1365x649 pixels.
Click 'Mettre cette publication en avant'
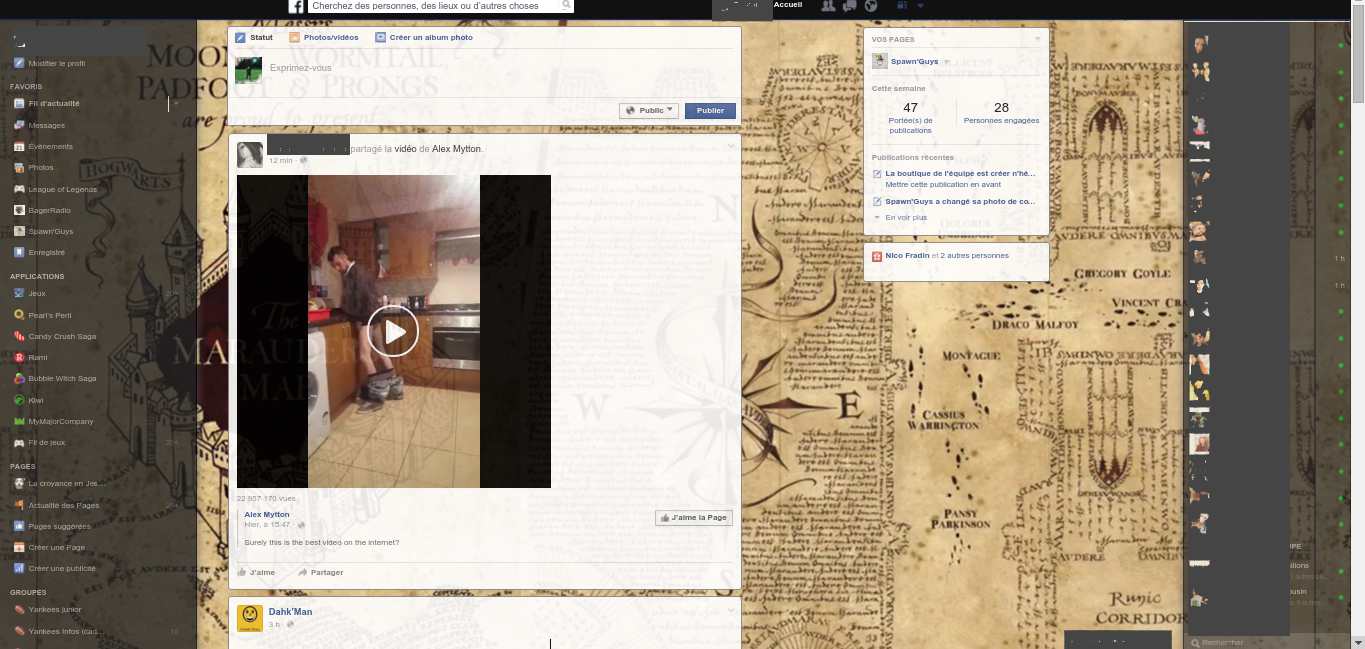(943, 184)
